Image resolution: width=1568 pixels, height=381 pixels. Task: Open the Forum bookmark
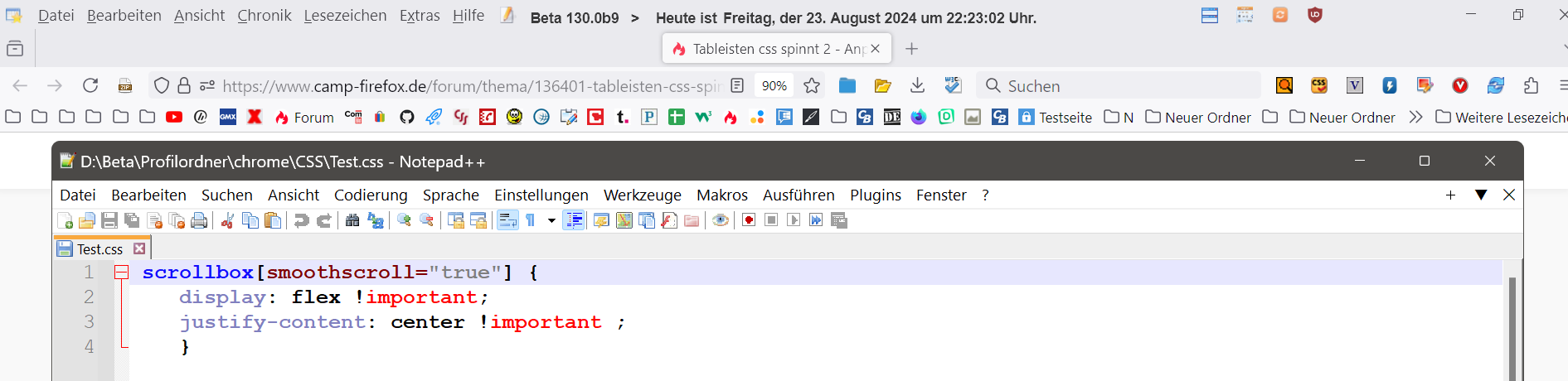(x=304, y=118)
